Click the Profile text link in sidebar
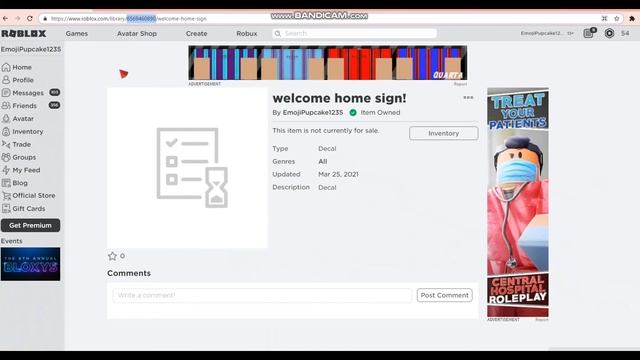The height and width of the screenshot is (360, 640). pos(23,80)
